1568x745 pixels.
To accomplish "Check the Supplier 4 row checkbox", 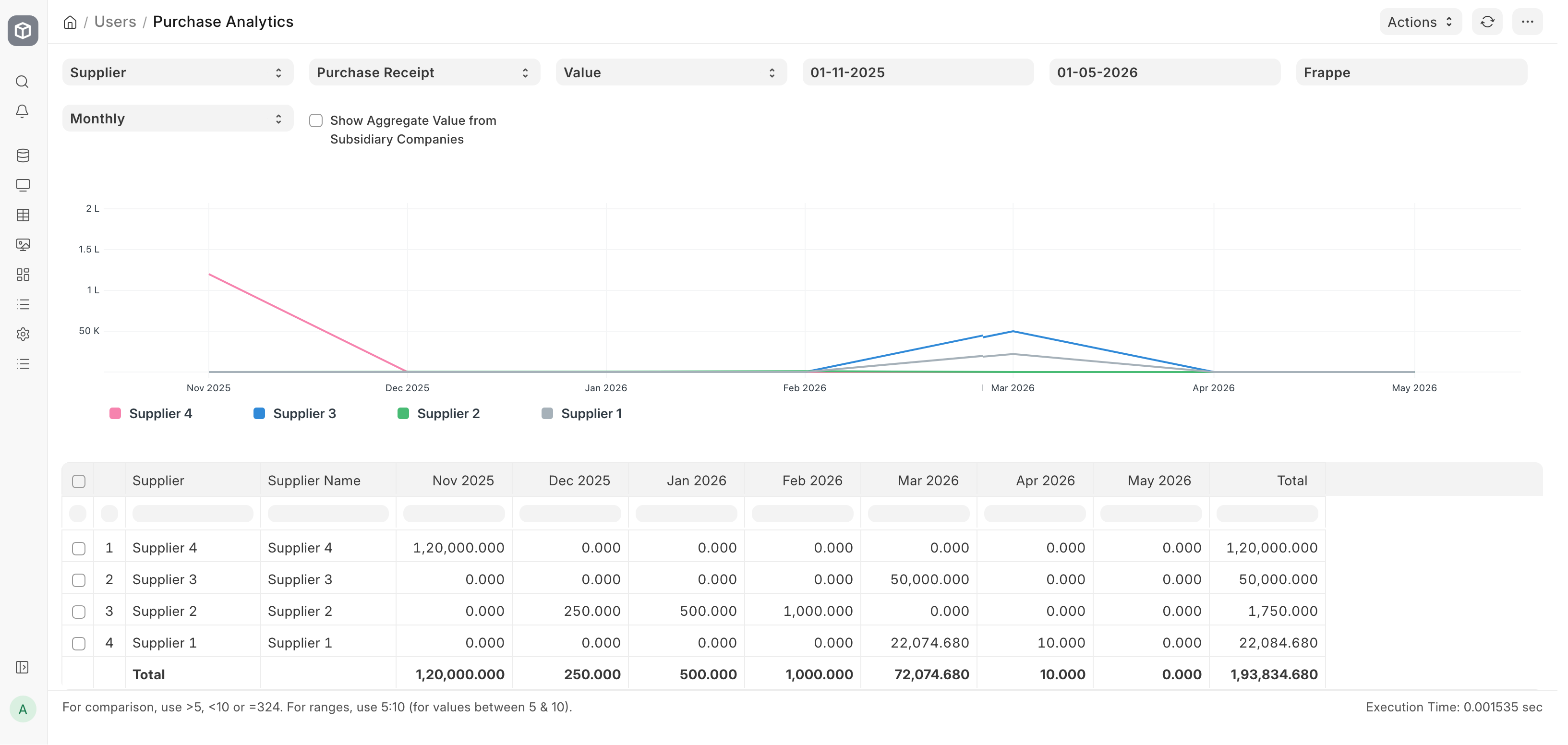I will (79, 548).
